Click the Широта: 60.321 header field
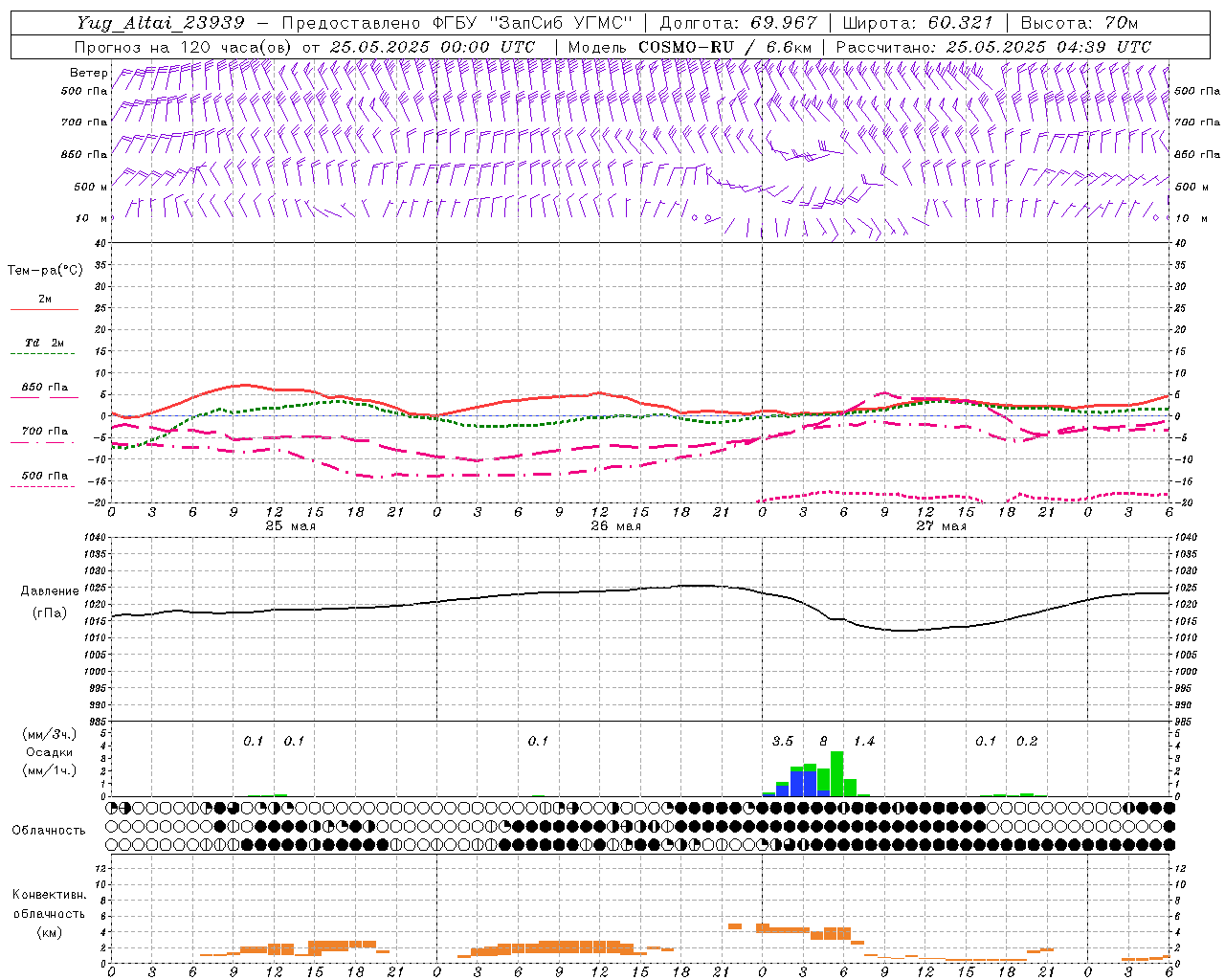 pos(918,23)
